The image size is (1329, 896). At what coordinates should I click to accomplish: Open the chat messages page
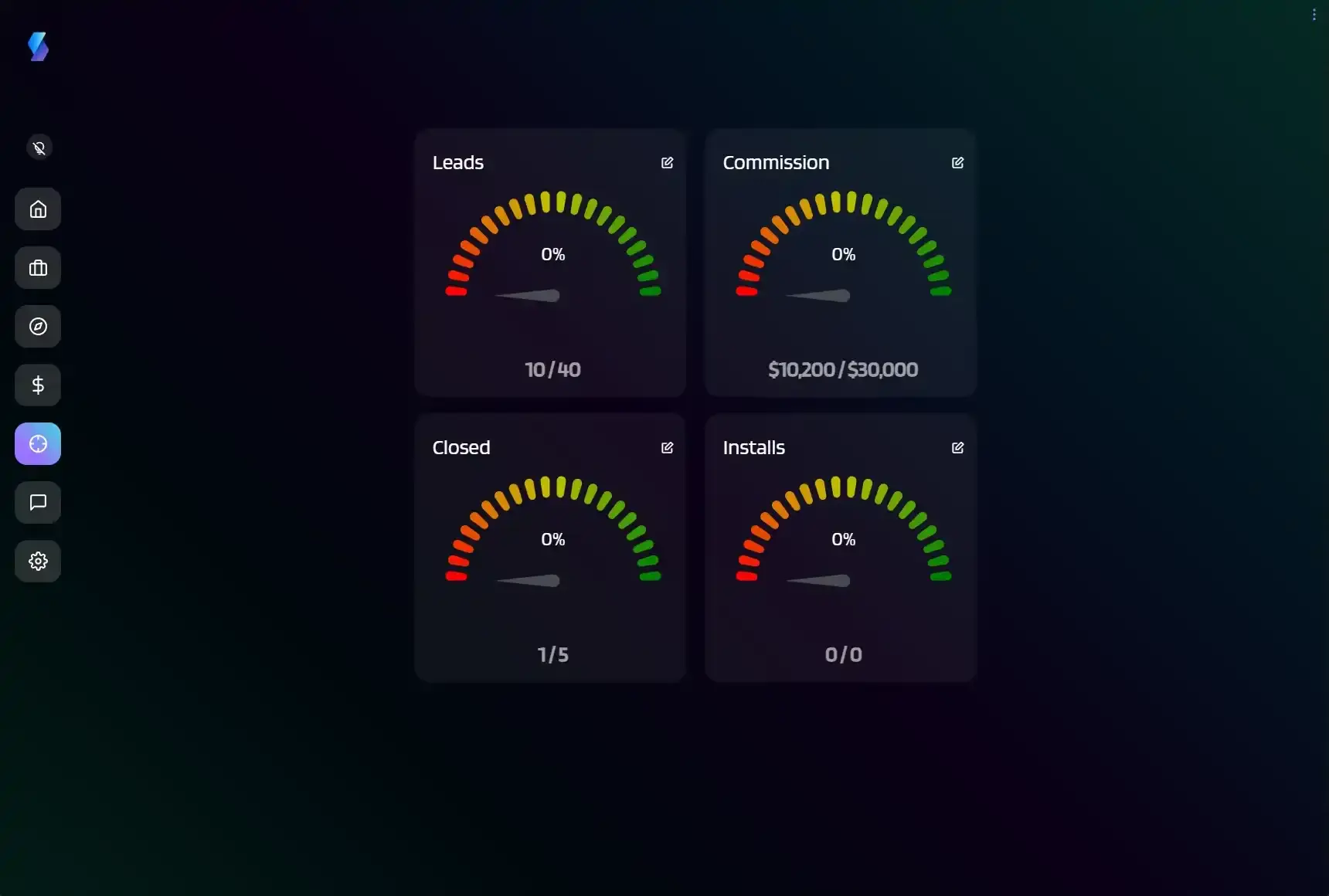pos(38,503)
